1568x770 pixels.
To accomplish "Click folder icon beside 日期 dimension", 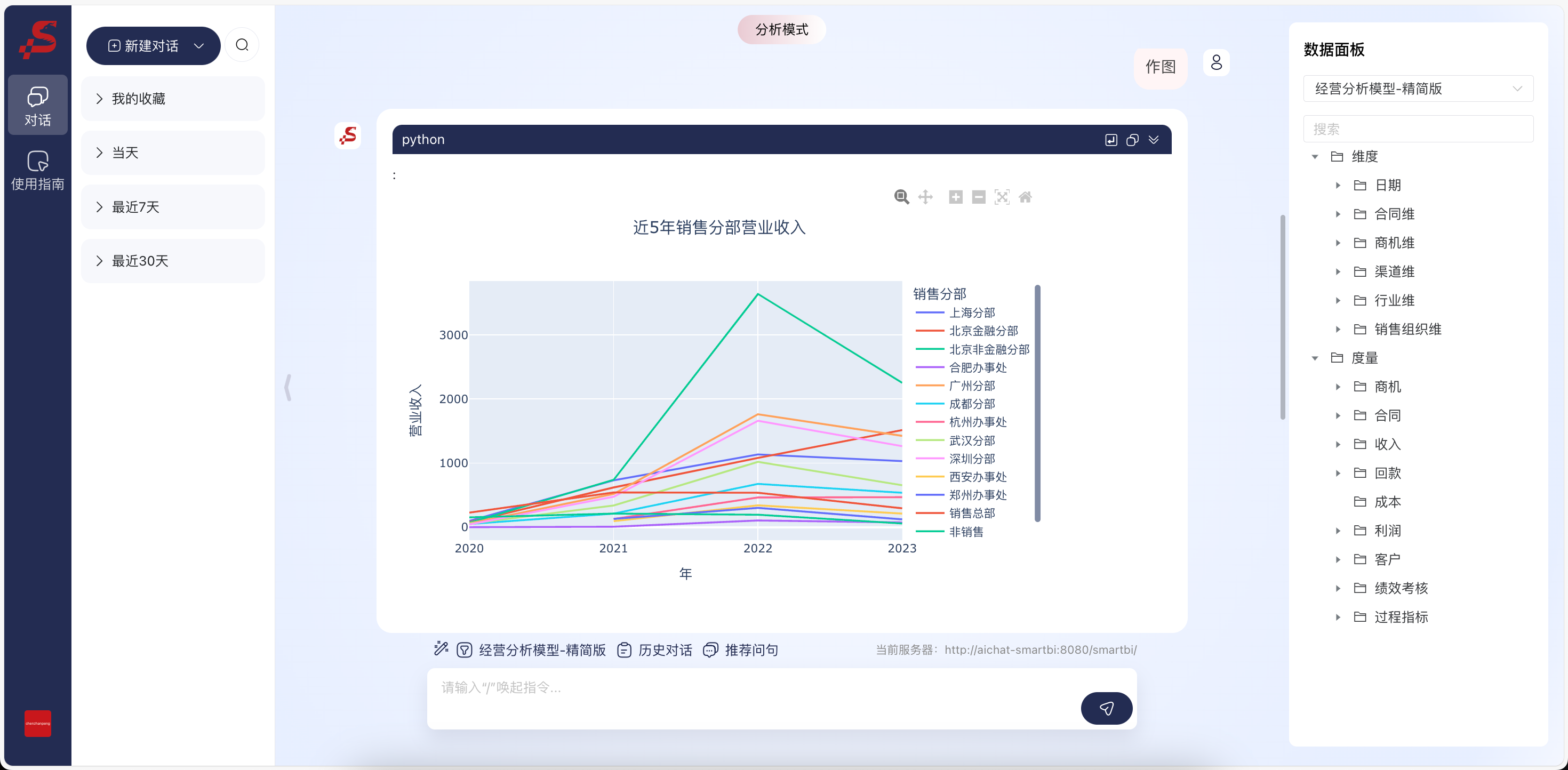I will (x=1360, y=185).
